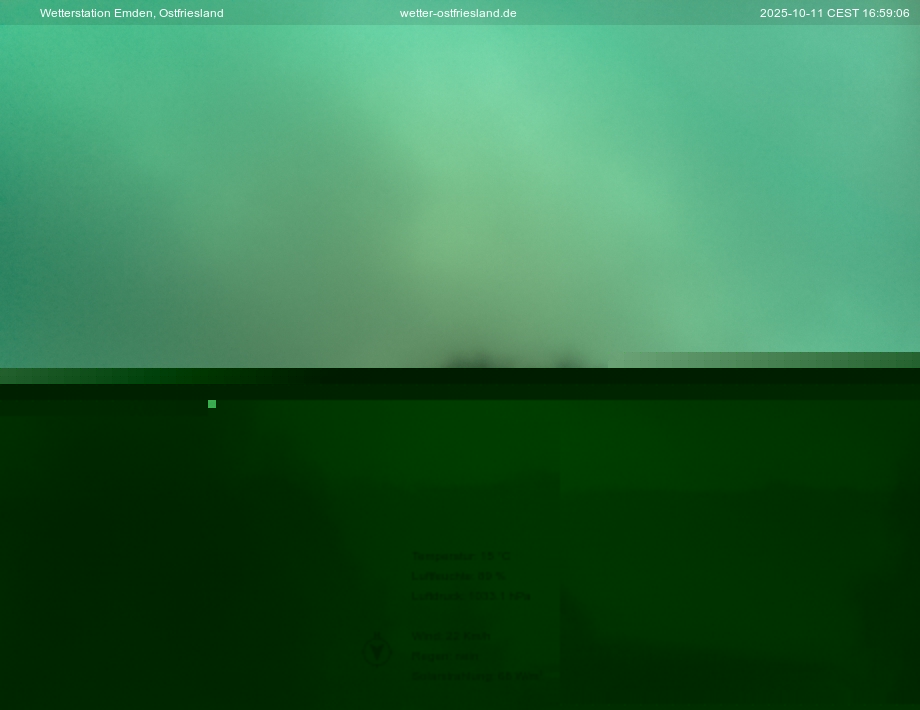Click the Wetterstation Emden, Ostfriesland title

pos(131,13)
